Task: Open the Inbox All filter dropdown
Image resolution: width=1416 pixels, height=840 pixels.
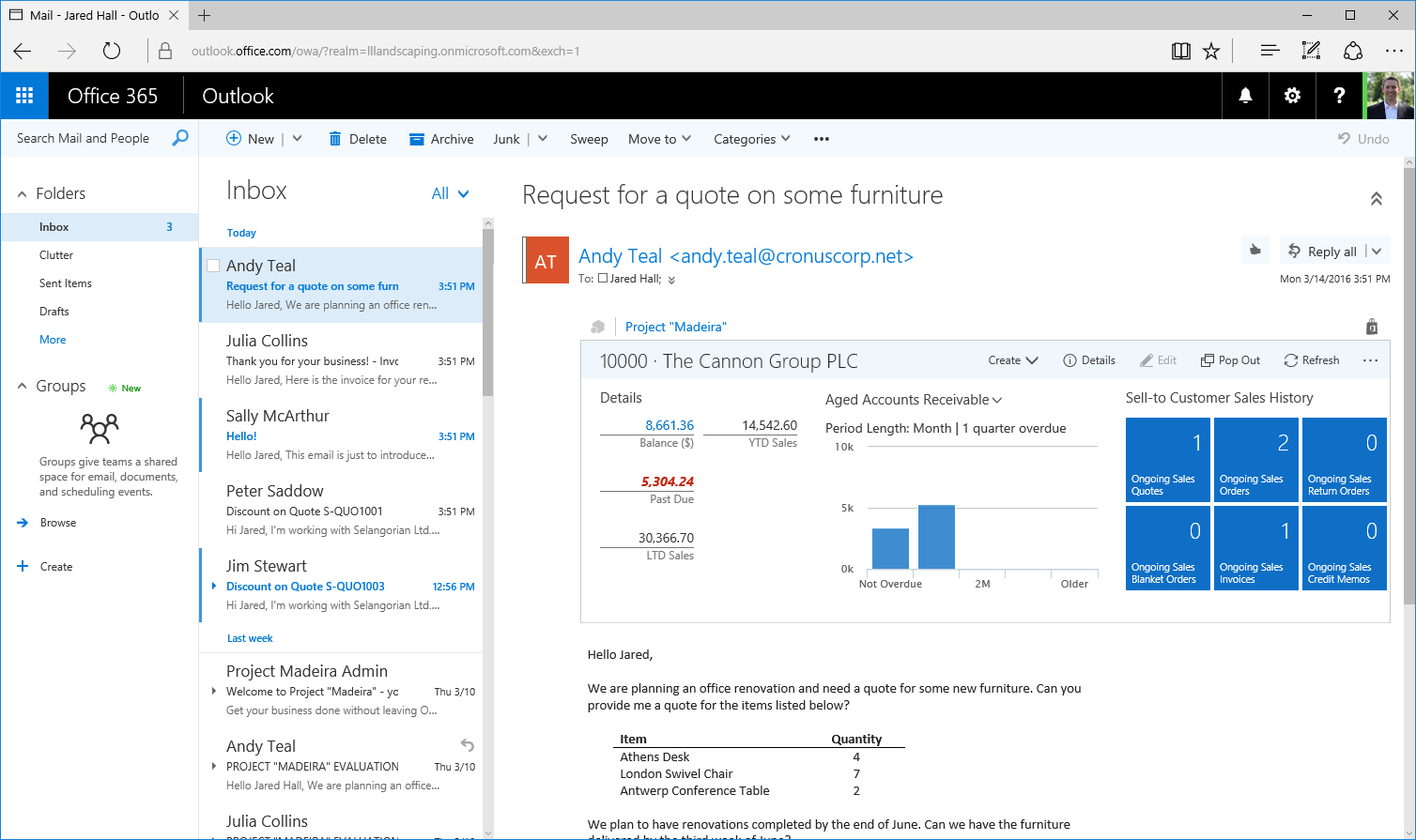Action: click(x=450, y=193)
